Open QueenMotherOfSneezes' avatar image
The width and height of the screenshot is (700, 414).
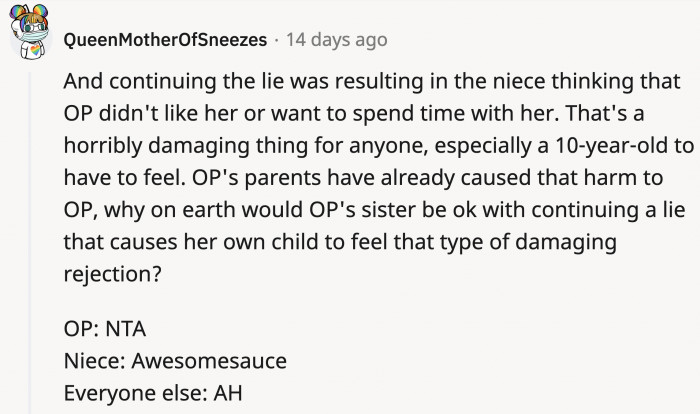pos(29,31)
